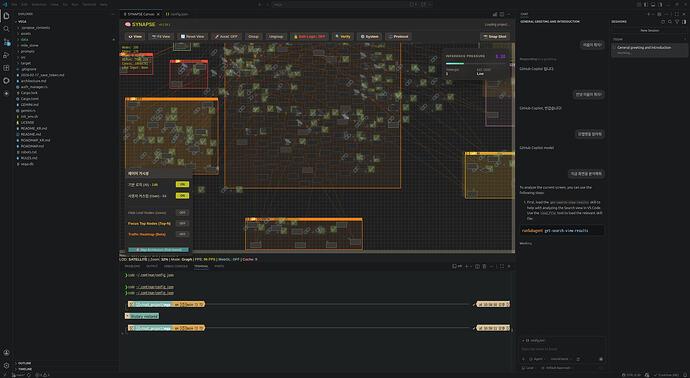Viewport: 690px width, 378px height.
Task: Expand the target folder
Action: click(26, 63)
